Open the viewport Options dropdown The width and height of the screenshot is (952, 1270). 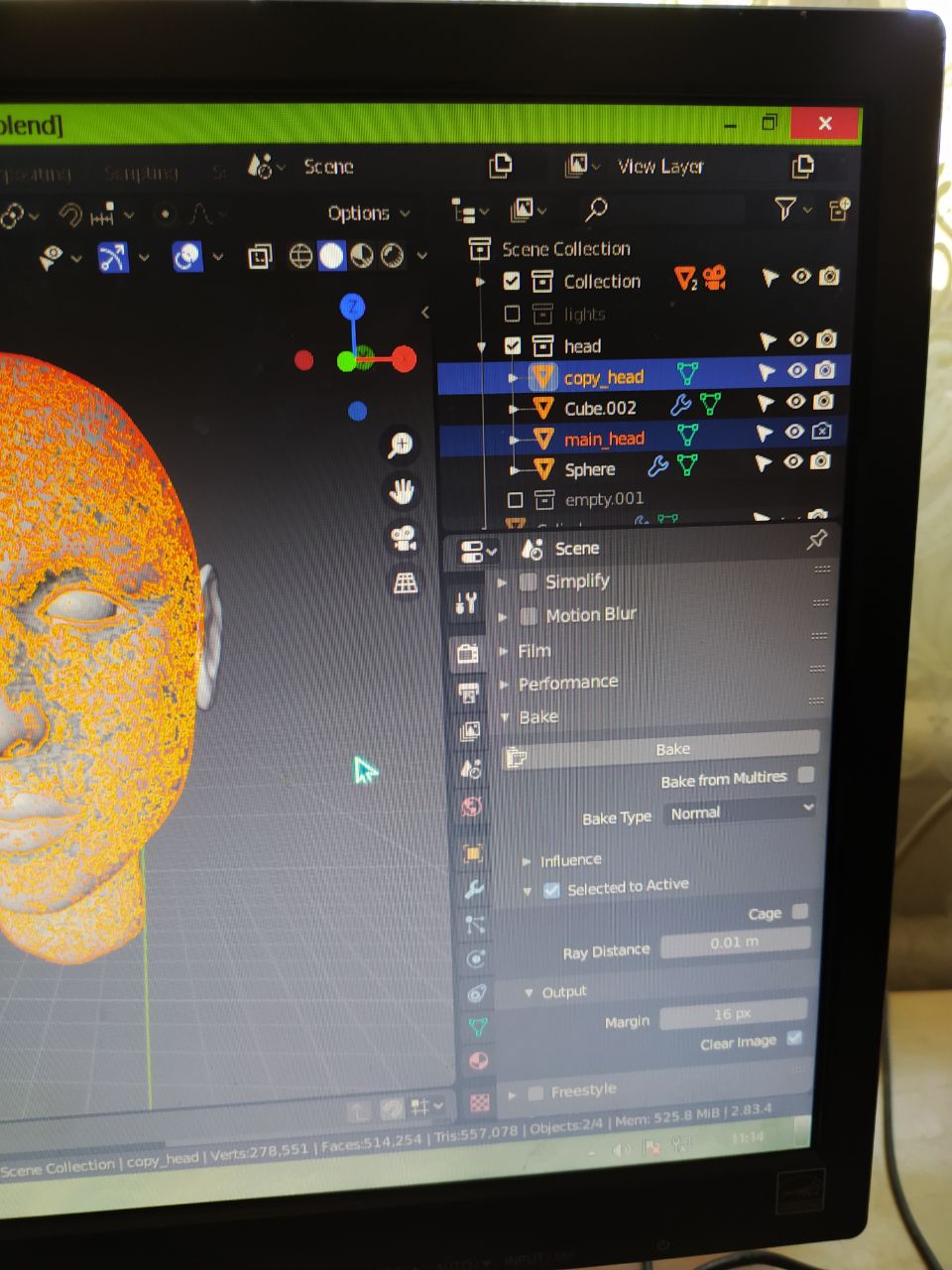point(368,213)
